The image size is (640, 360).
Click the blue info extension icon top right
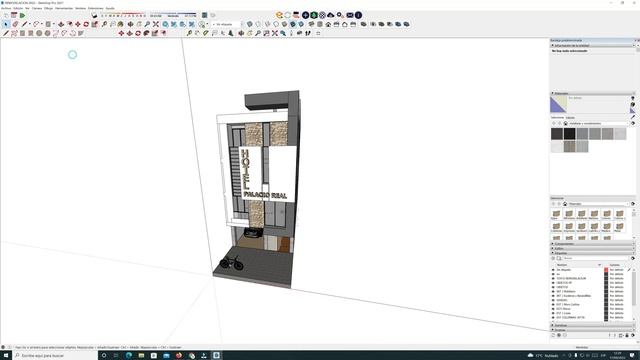pos(358,15)
